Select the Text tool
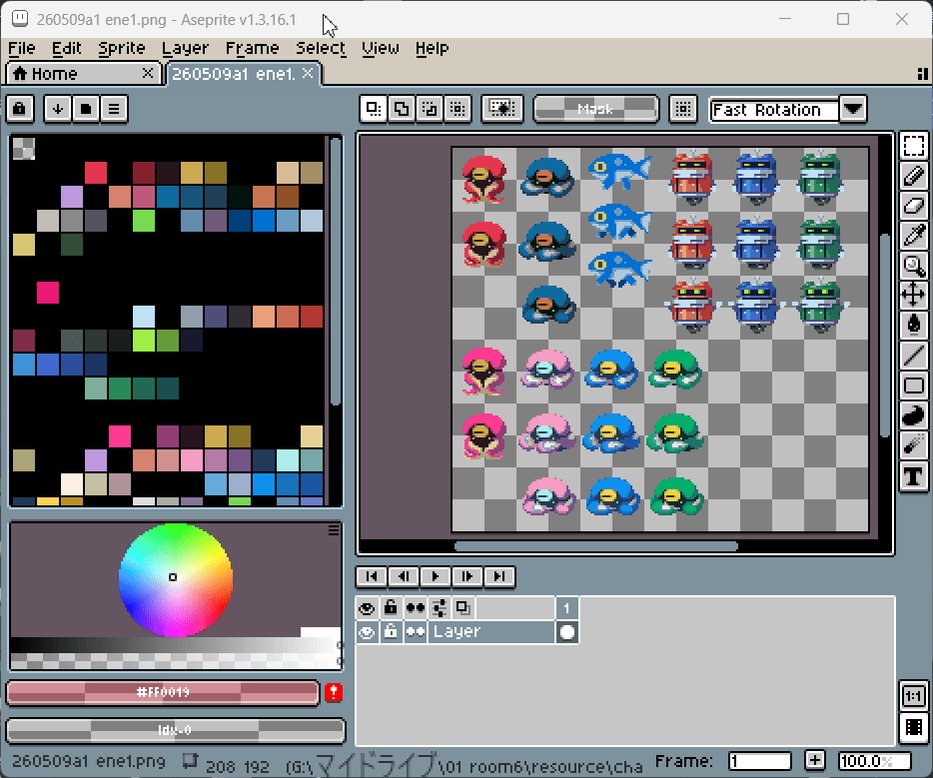 point(913,476)
